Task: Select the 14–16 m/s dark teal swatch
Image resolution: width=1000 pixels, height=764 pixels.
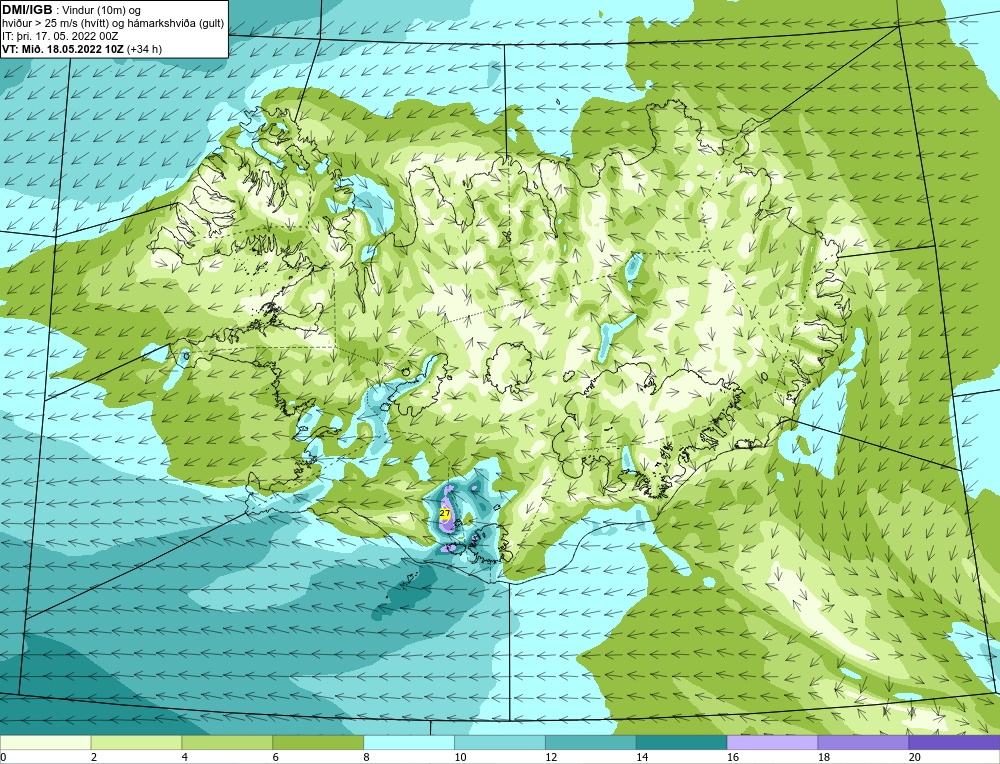Action: (682, 742)
